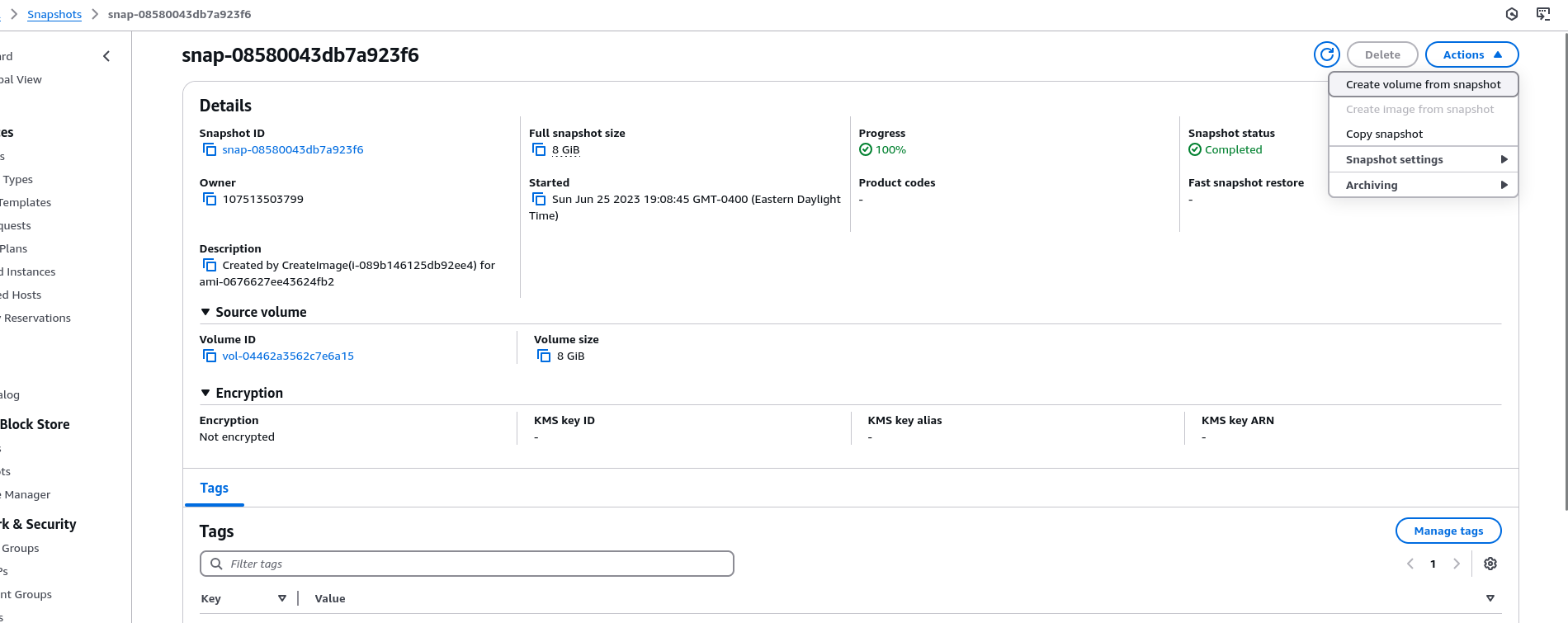Go to Snapshots breadcrumb link

(x=54, y=14)
